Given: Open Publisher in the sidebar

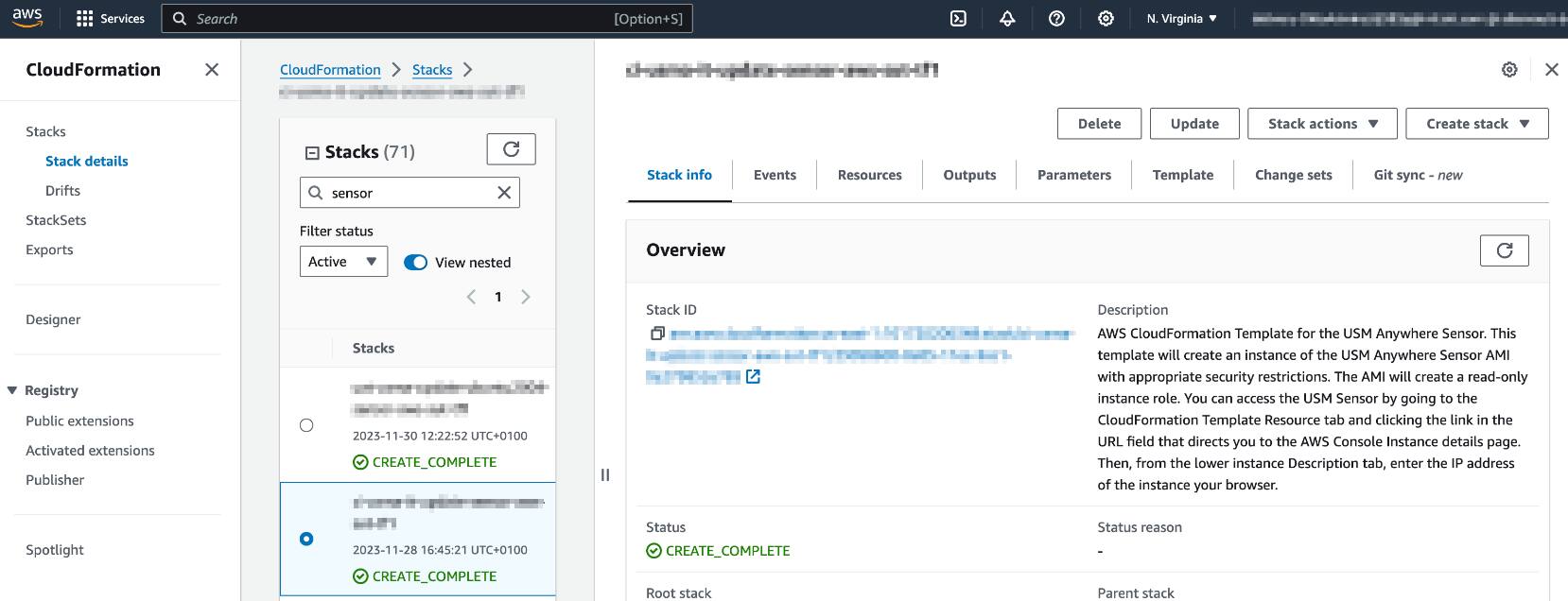Looking at the screenshot, I should (55, 479).
